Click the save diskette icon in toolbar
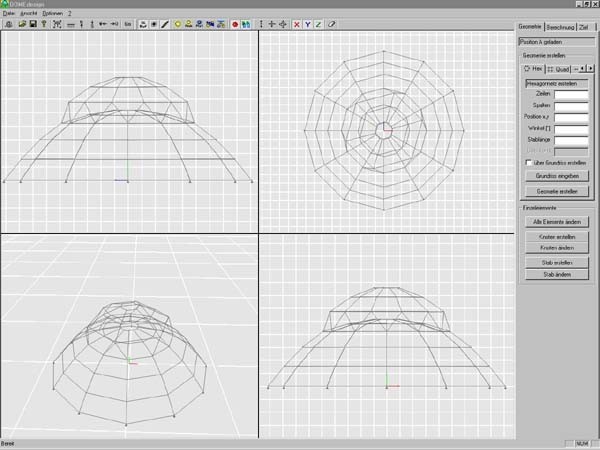The height and width of the screenshot is (450, 600). (32, 23)
